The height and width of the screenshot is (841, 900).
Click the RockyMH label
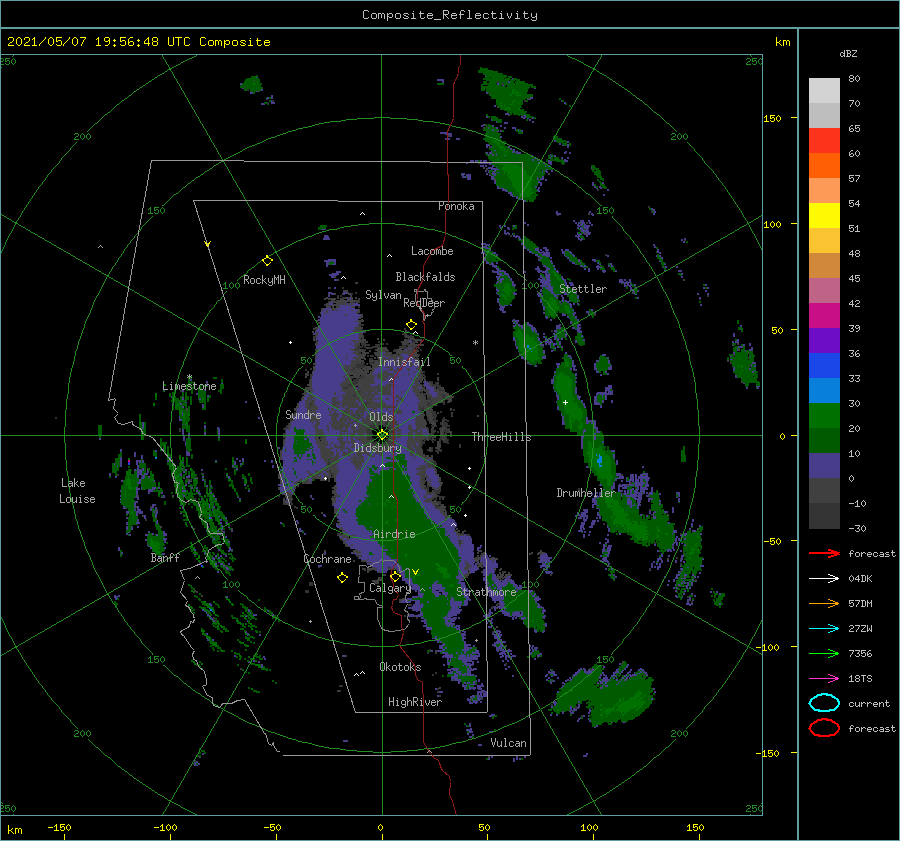[264, 280]
